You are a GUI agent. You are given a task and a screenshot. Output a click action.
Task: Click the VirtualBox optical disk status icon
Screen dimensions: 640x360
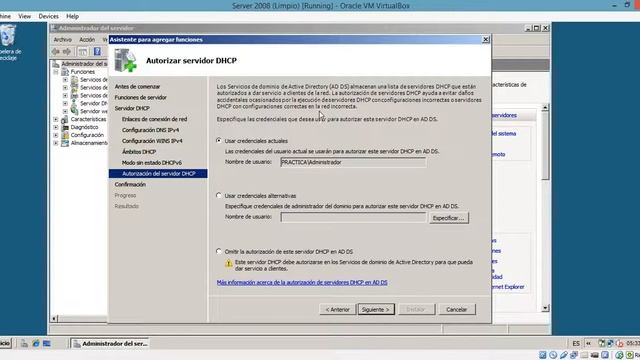pyautogui.click(x=553, y=355)
